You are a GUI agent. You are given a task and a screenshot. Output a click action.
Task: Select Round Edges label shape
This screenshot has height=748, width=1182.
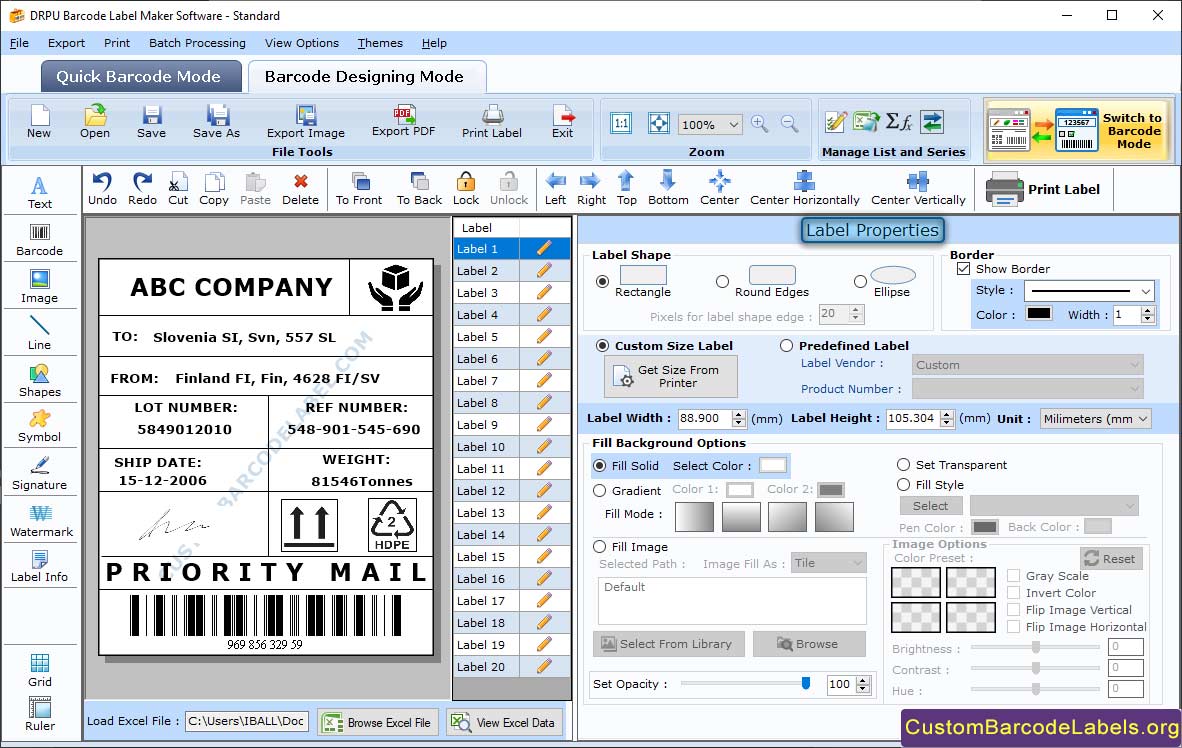click(x=722, y=281)
